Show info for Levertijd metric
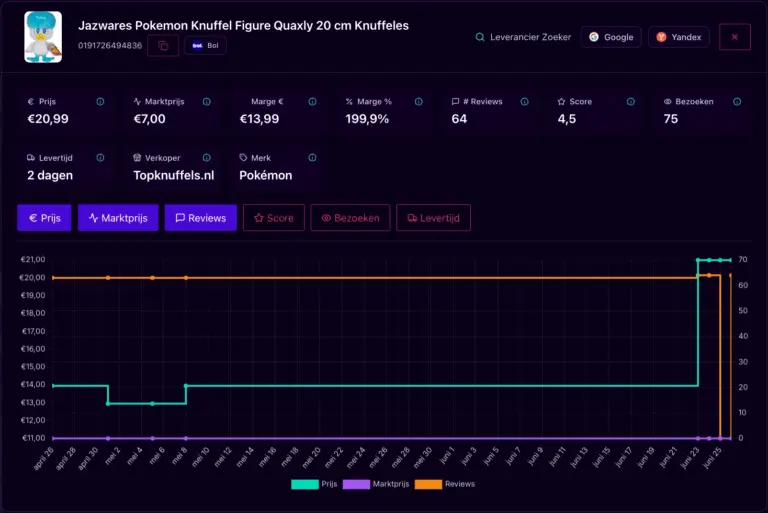Viewport: 768px width, 513px height. (100, 158)
